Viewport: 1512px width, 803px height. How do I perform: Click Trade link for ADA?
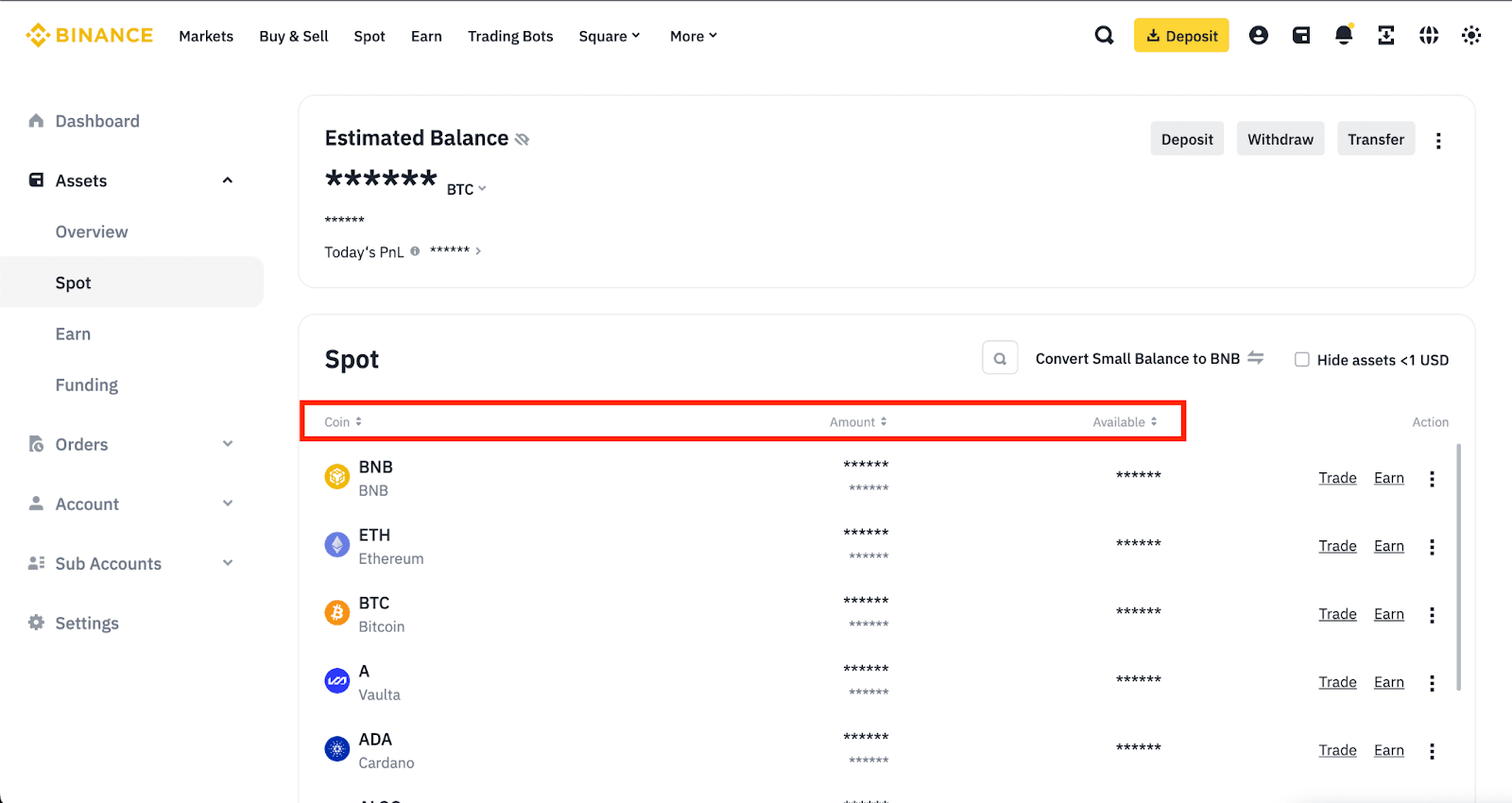1337,750
